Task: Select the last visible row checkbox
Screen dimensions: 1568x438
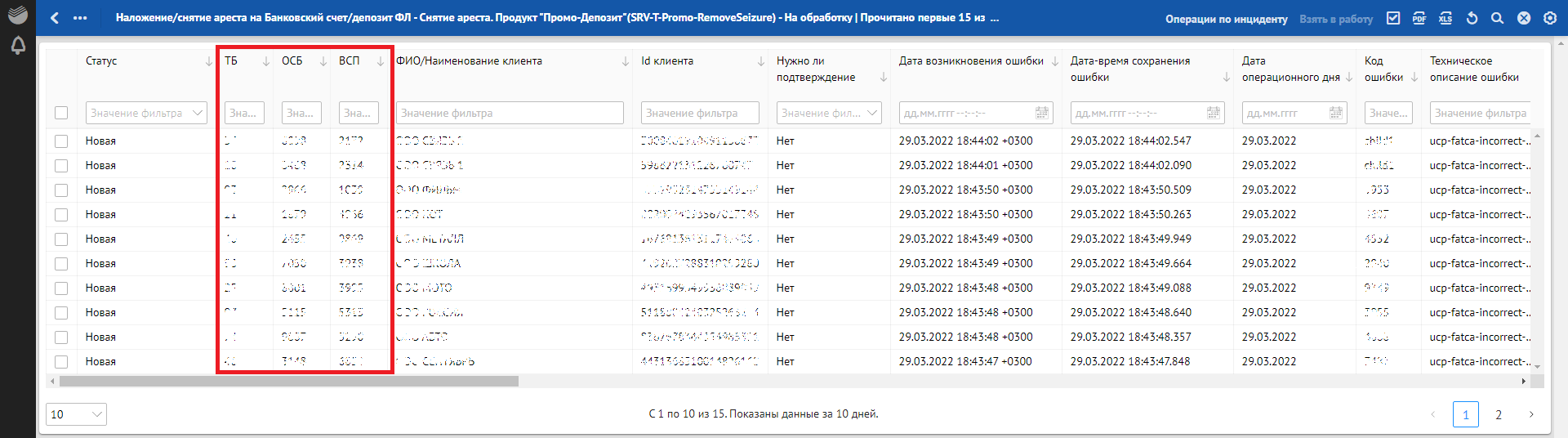Action: pyautogui.click(x=61, y=362)
